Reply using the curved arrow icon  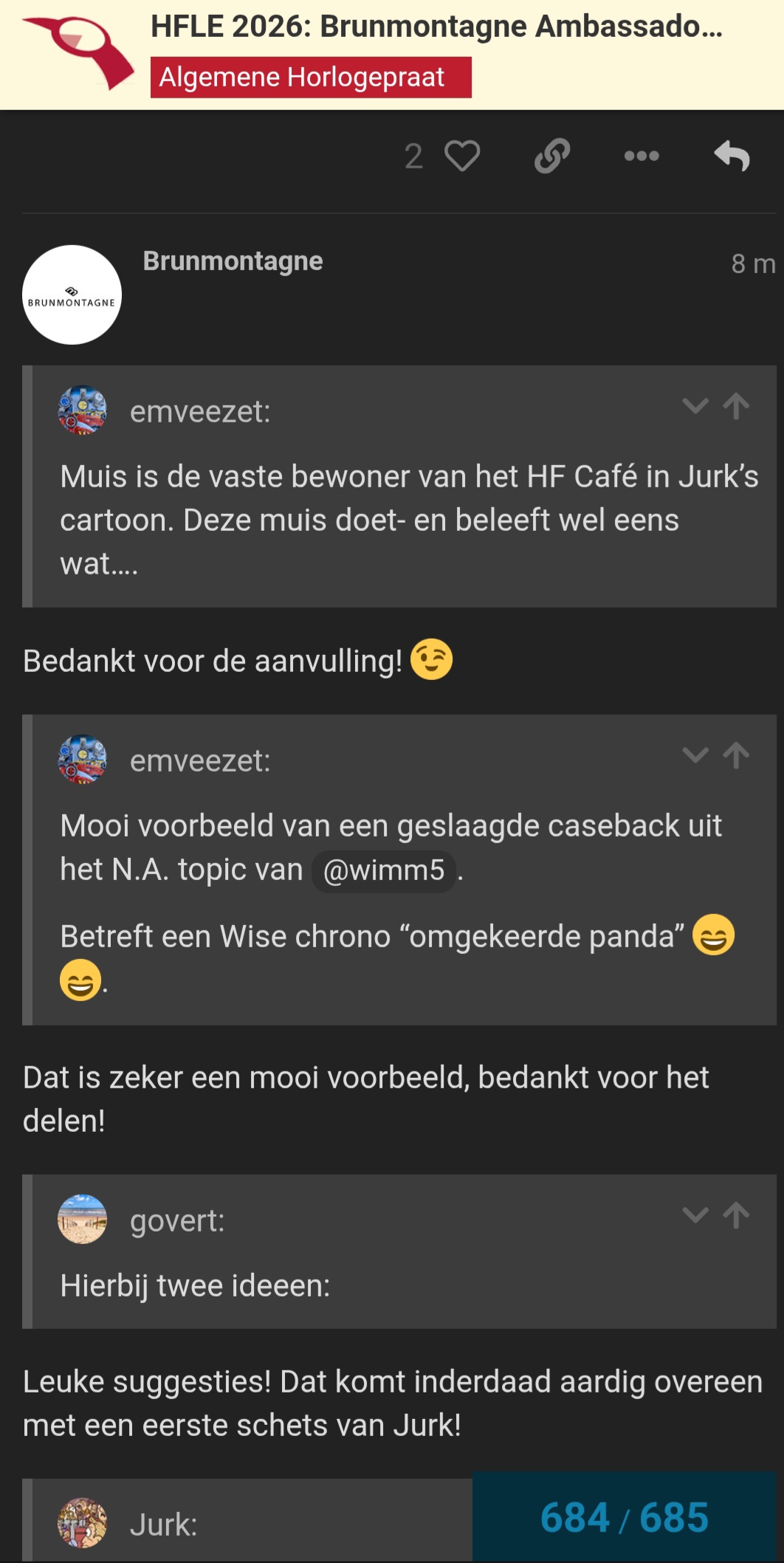click(732, 157)
